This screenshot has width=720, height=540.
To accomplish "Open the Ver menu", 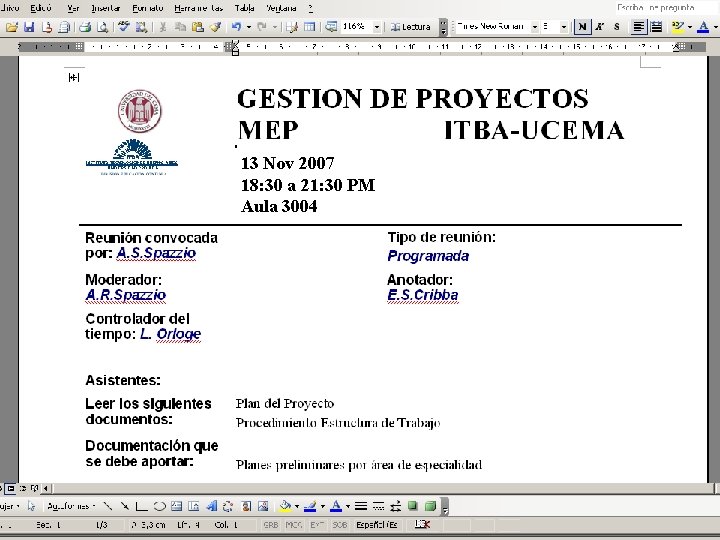I will tap(73, 8).
